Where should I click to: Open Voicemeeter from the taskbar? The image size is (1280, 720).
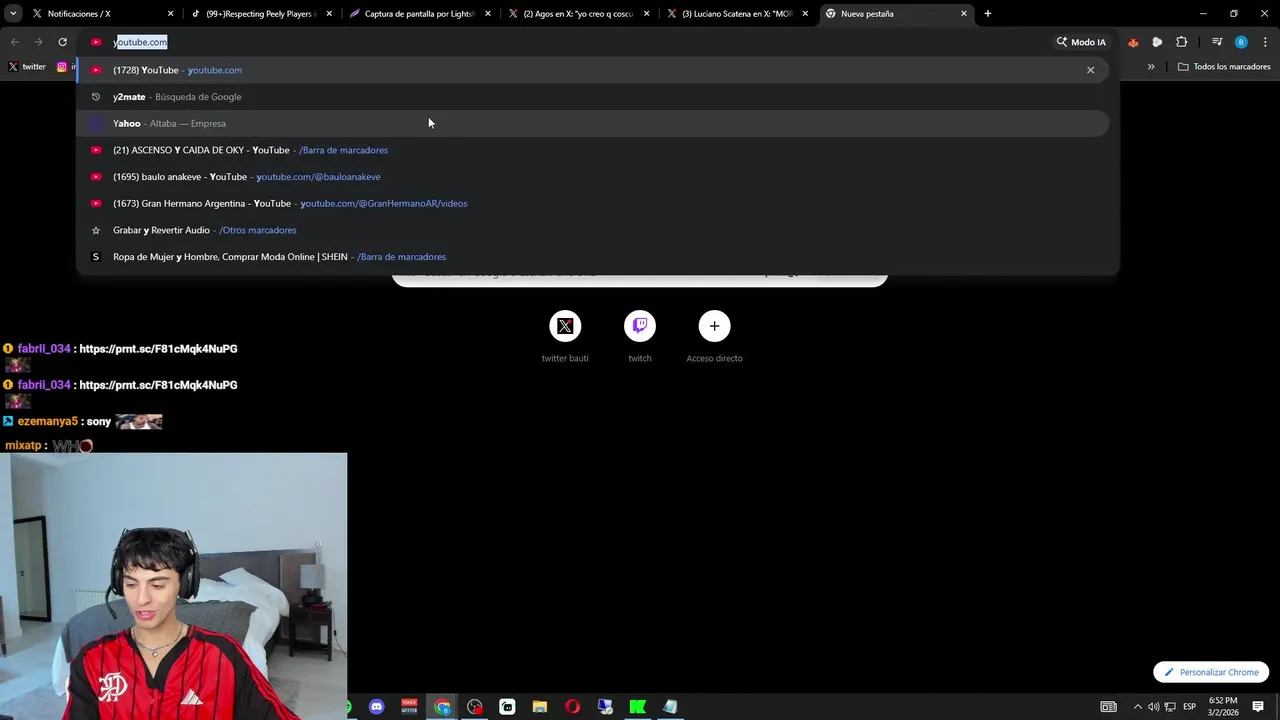(409, 707)
